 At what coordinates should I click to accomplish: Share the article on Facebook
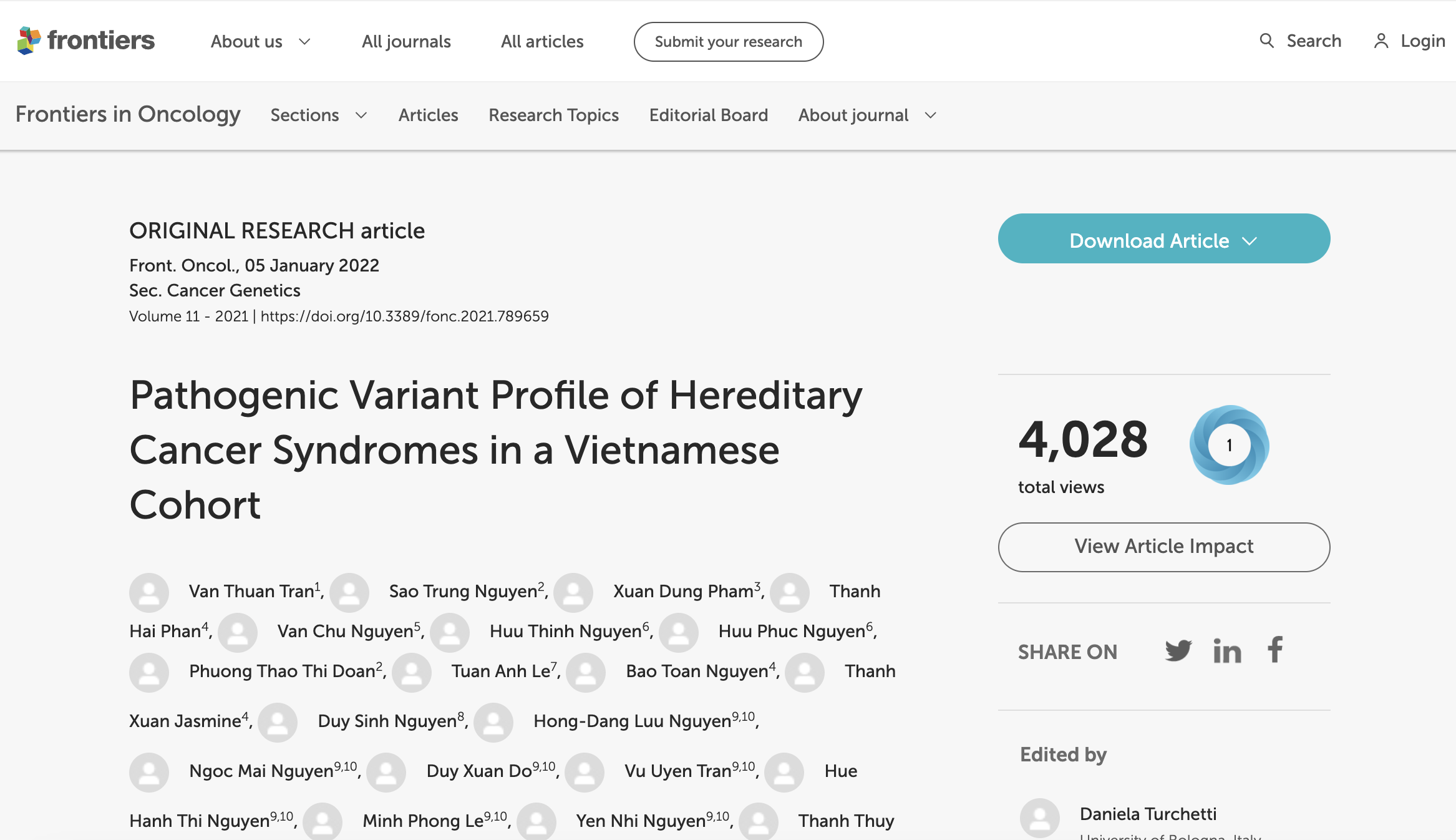click(x=1275, y=651)
